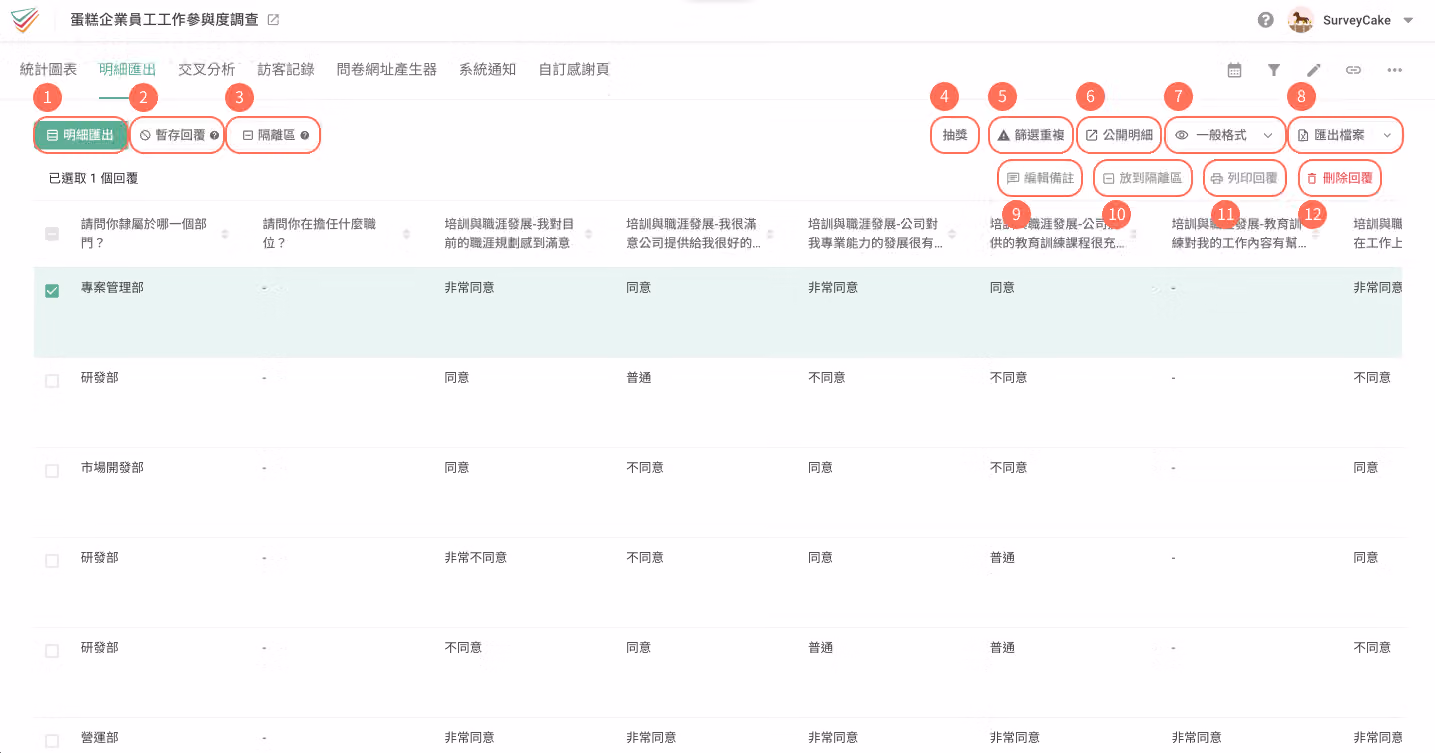
Task: Open the three-dots more options icon
Action: tap(1395, 70)
